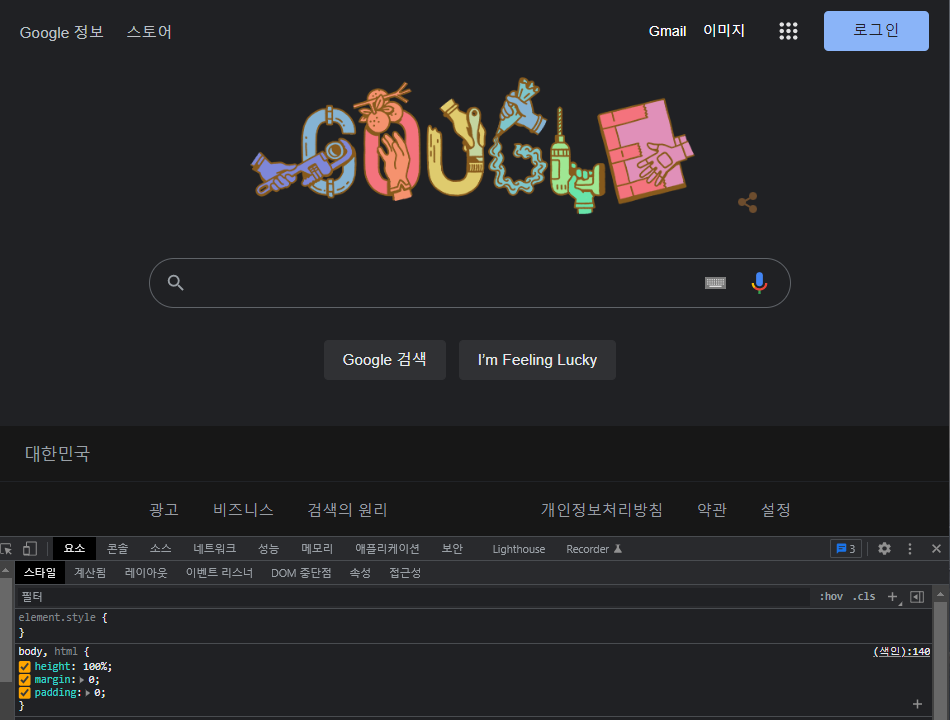Open the 비즈니스 footer link
950x720 pixels.
coord(244,509)
